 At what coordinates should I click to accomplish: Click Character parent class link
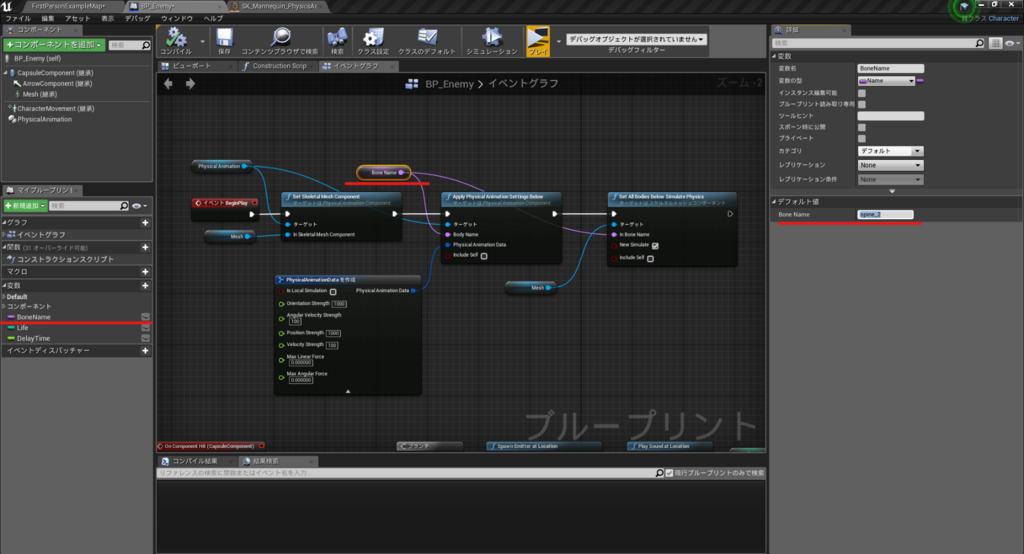point(1003,18)
